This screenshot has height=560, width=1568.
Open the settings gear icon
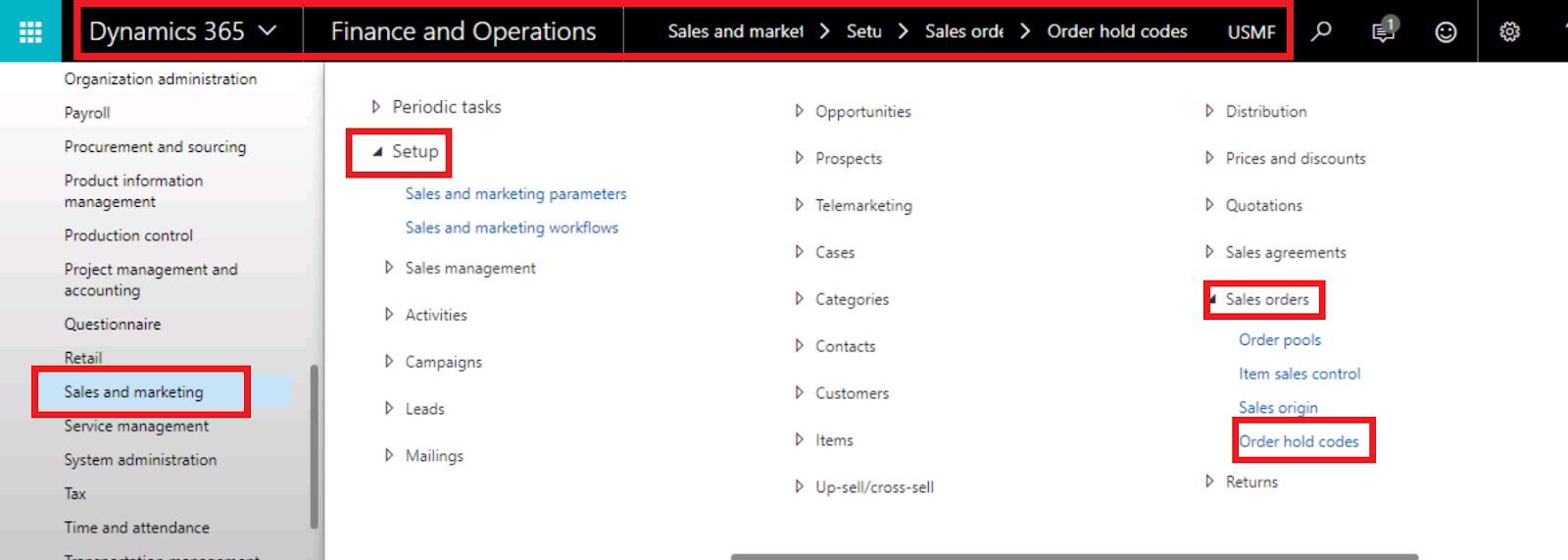pos(1509,31)
